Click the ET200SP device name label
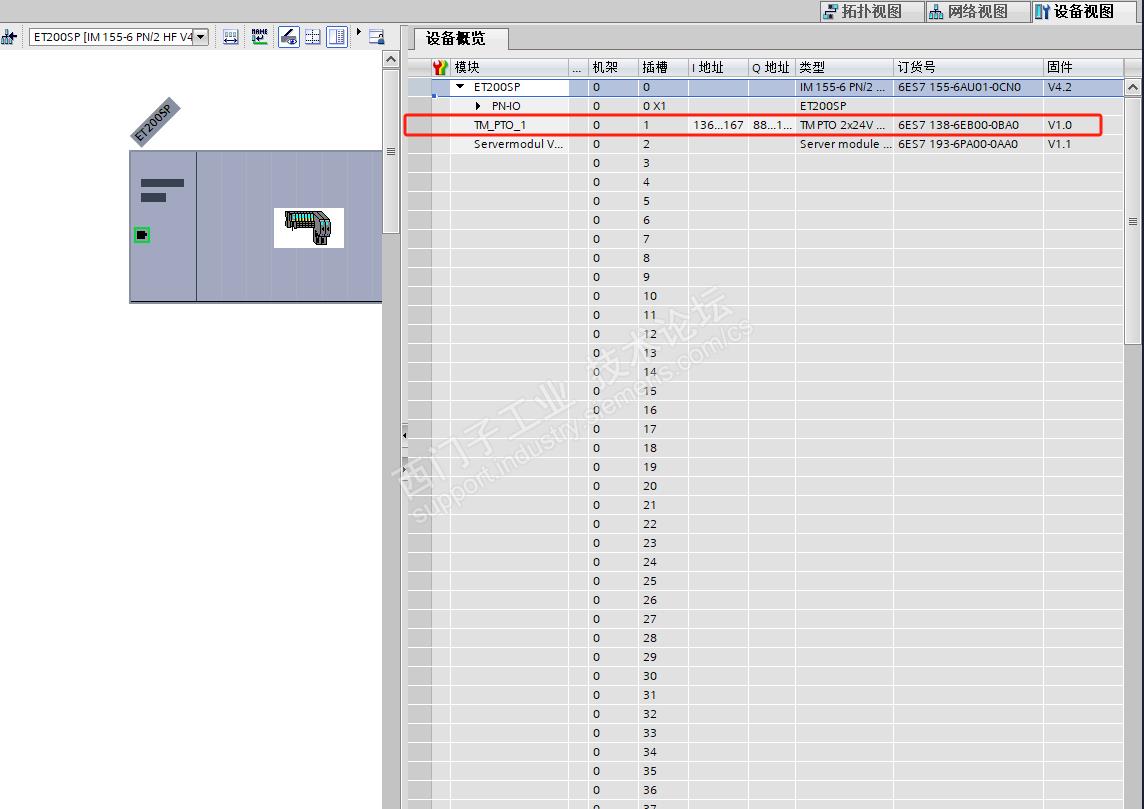Screen dimensions: 1144x809 [x=155, y=122]
